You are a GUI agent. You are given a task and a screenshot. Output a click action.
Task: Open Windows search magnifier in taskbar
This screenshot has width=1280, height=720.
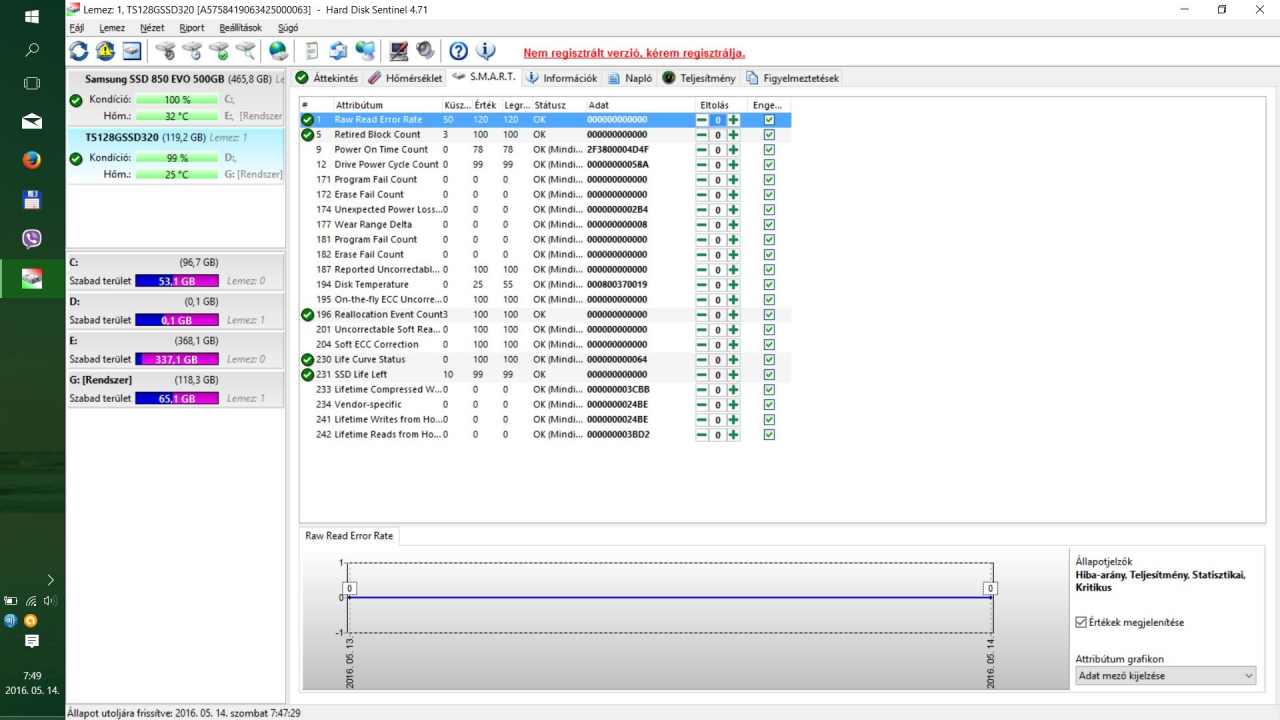pos(32,49)
